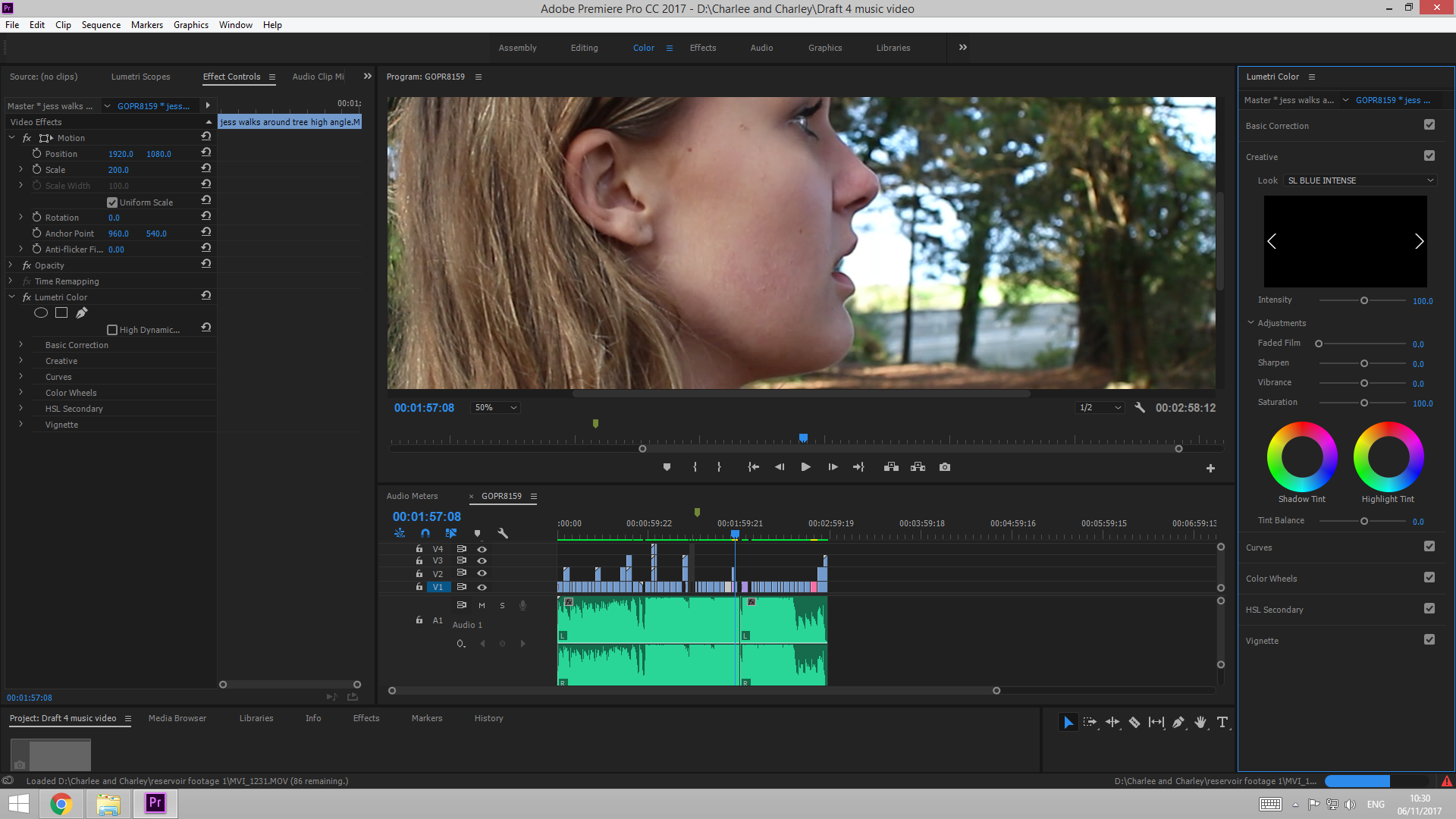The height and width of the screenshot is (819, 1456).
Task: Select the Razor tool
Action: click(x=1134, y=723)
